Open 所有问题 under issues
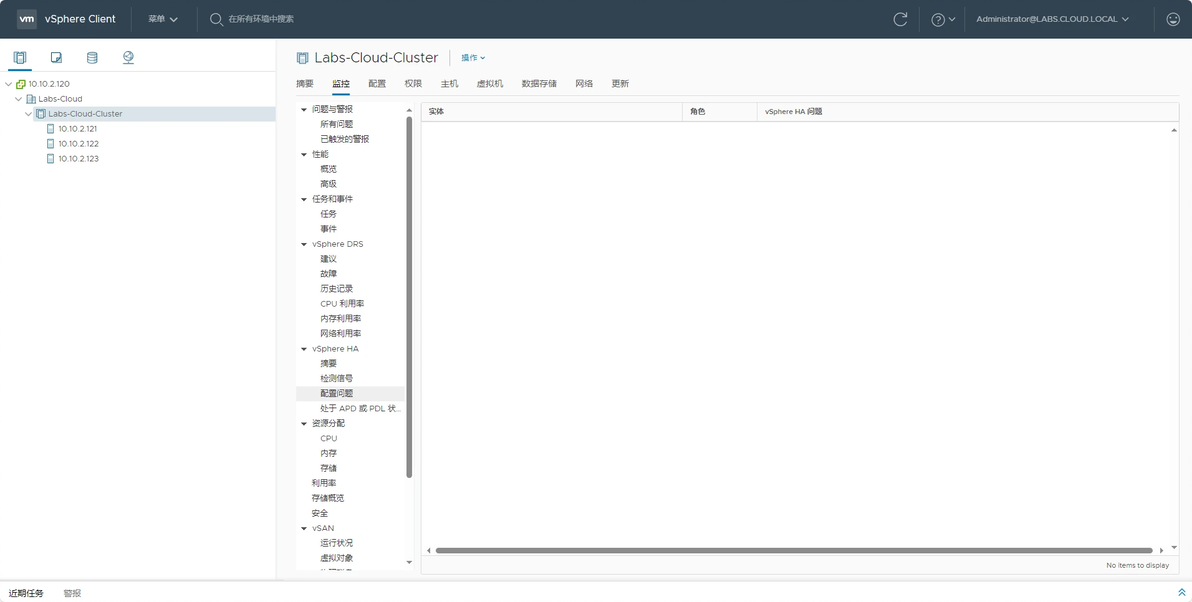The height and width of the screenshot is (602, 1192). (337, 124)
